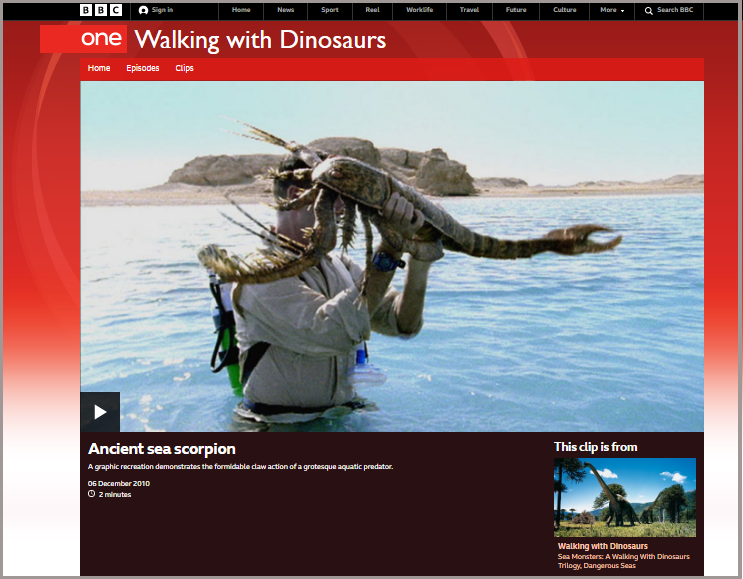The width and height of the screenshot is (743, 579).
Task: Open the BBC Home nav item
Action: pos(241,10)
